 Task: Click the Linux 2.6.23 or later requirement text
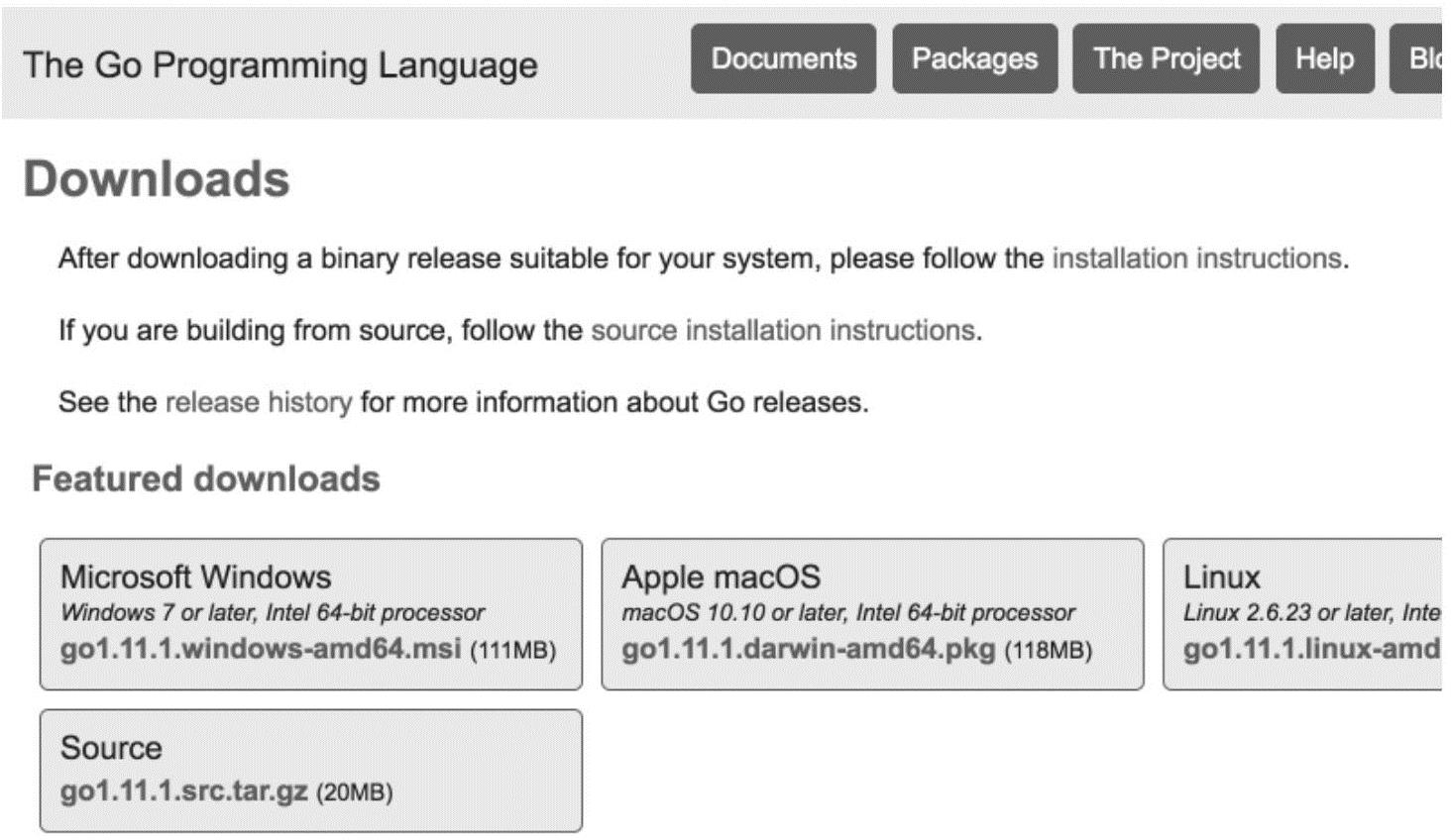click(x=1312, y=613)
